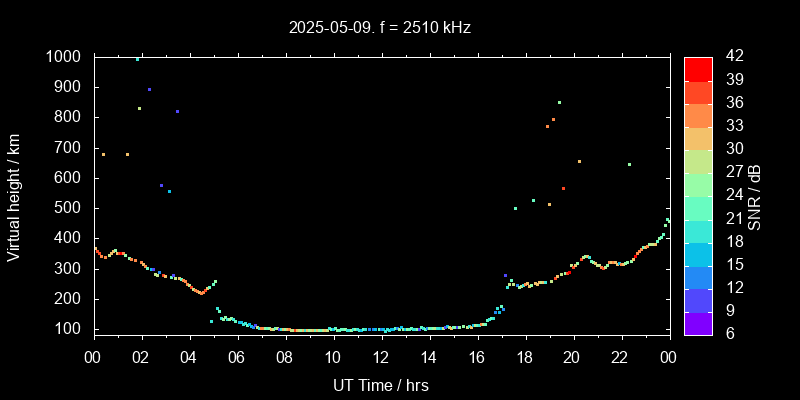Select the '12' tick label on time axis
Viewport: 800px width, 400px height.
click(x=381, y=356)
